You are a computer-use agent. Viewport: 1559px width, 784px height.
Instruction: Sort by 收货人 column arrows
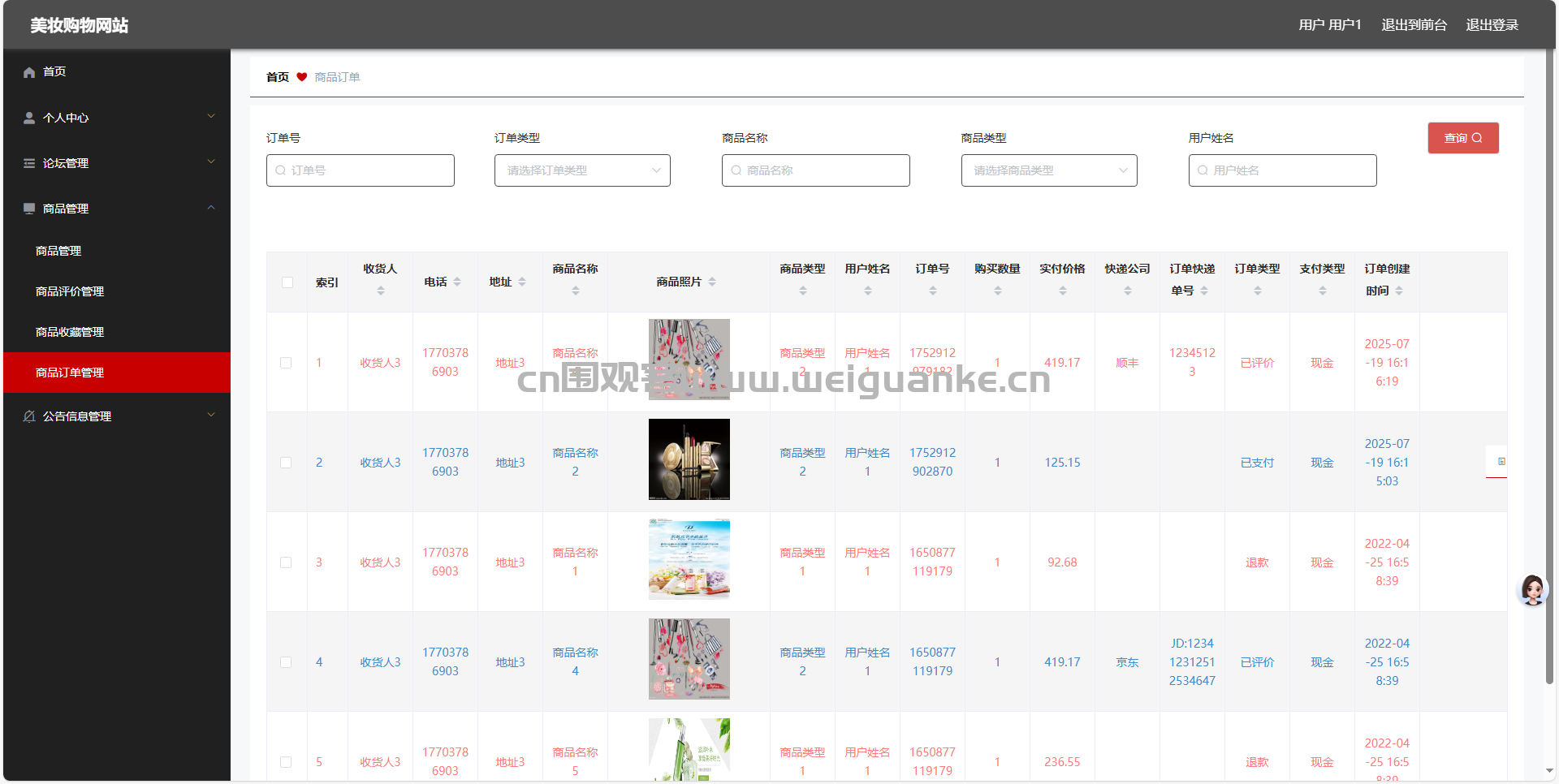tap(381, 291)
